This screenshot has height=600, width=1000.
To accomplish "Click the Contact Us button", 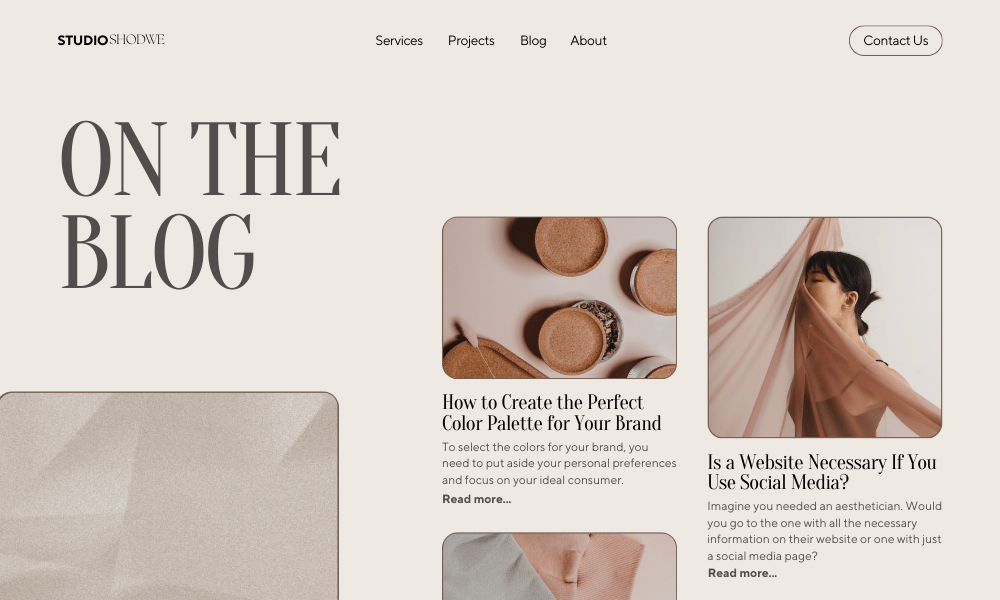I will coord(895,41).
